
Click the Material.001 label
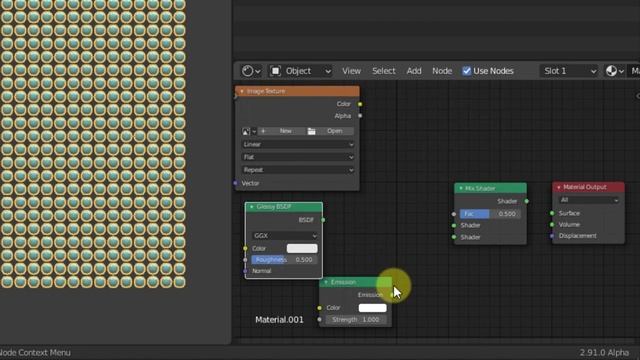click(279, 320)
